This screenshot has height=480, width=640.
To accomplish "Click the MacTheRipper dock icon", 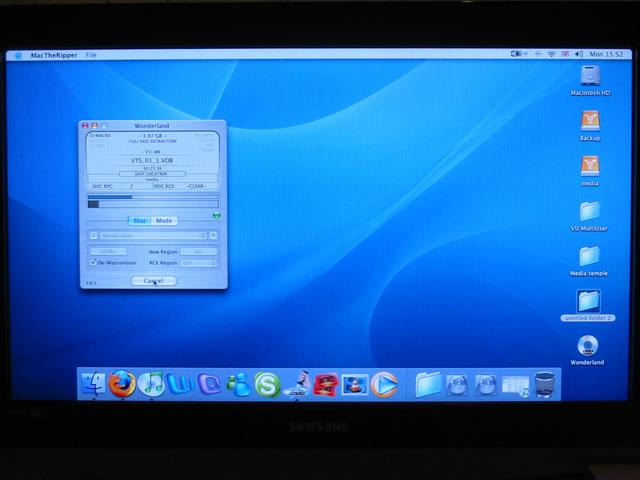I will pyautogui.click(x=297, y=384).
